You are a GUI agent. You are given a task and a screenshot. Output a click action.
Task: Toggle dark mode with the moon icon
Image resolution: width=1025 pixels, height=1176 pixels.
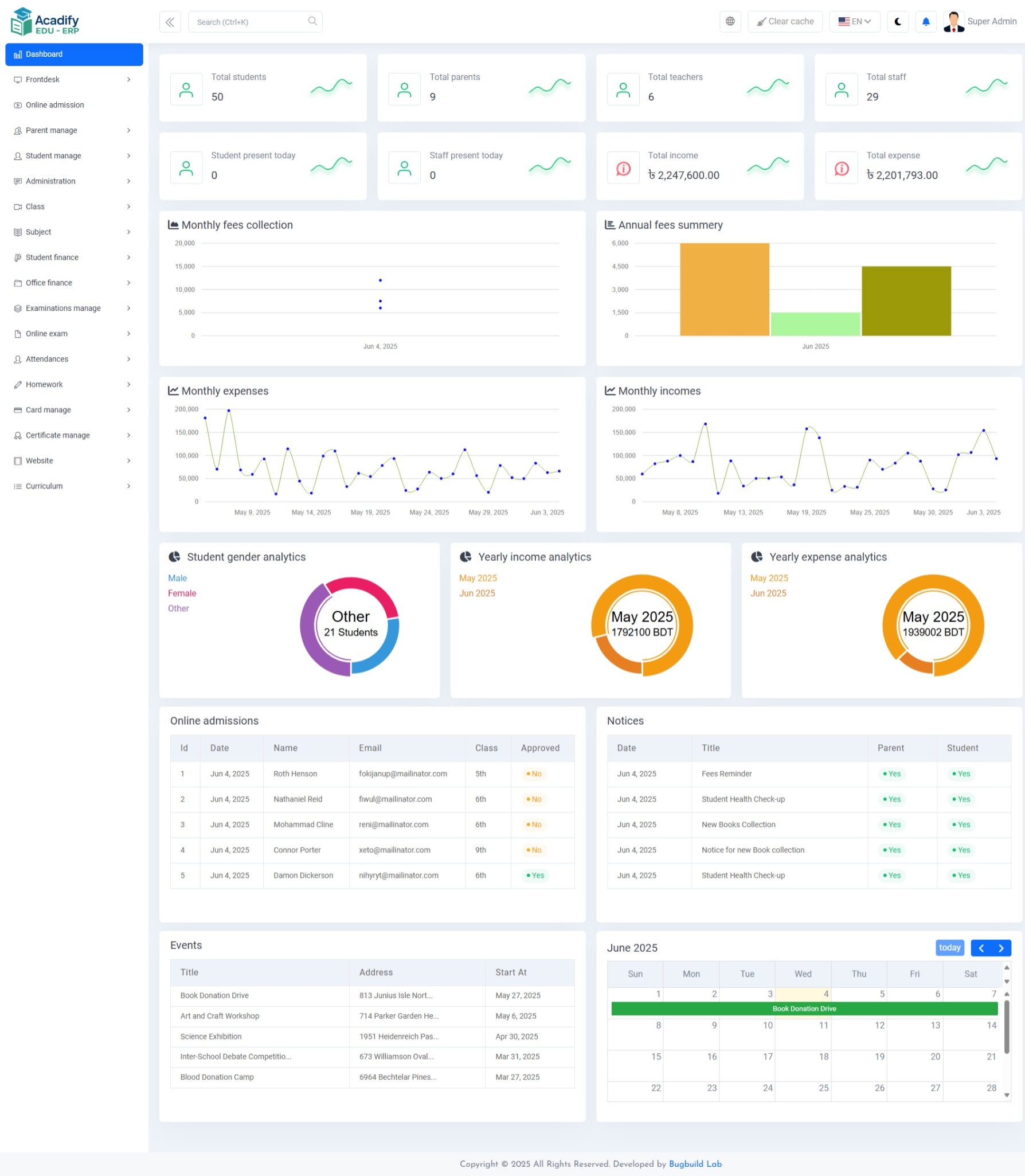(x=898, y=21)
